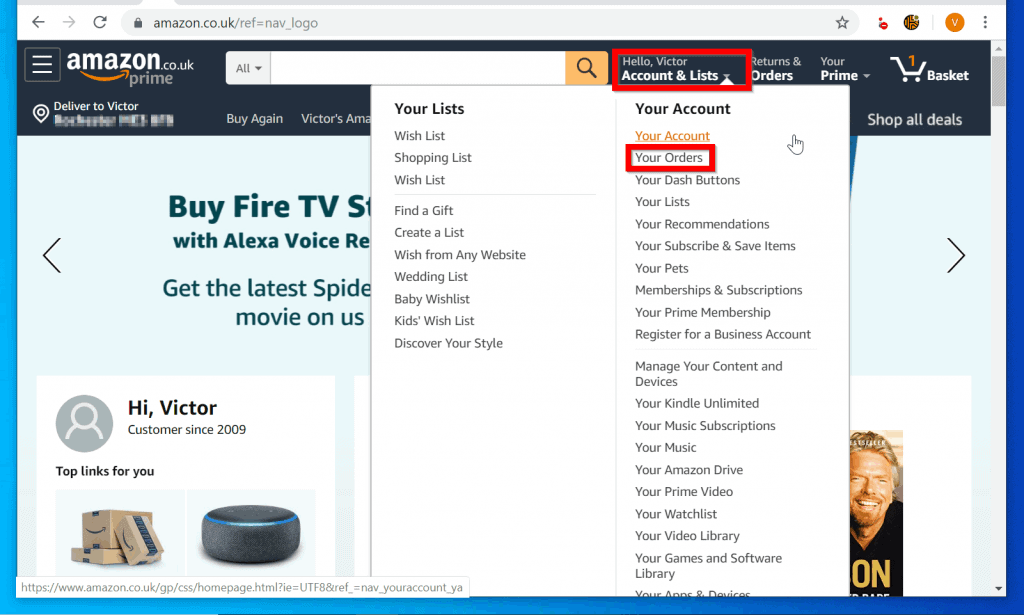Open Your Lists under Your Account
Screen dimensions: 1024x615
pyautogui.click(x=662, y=202)
